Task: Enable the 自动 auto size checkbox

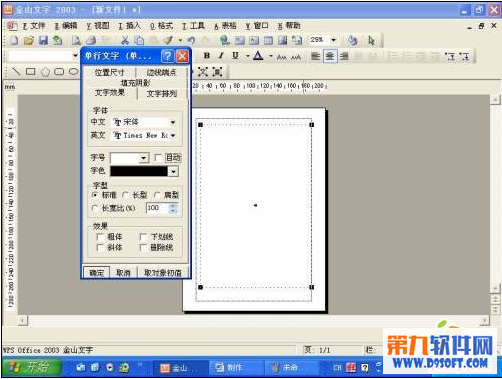Action: click(159, 157)
